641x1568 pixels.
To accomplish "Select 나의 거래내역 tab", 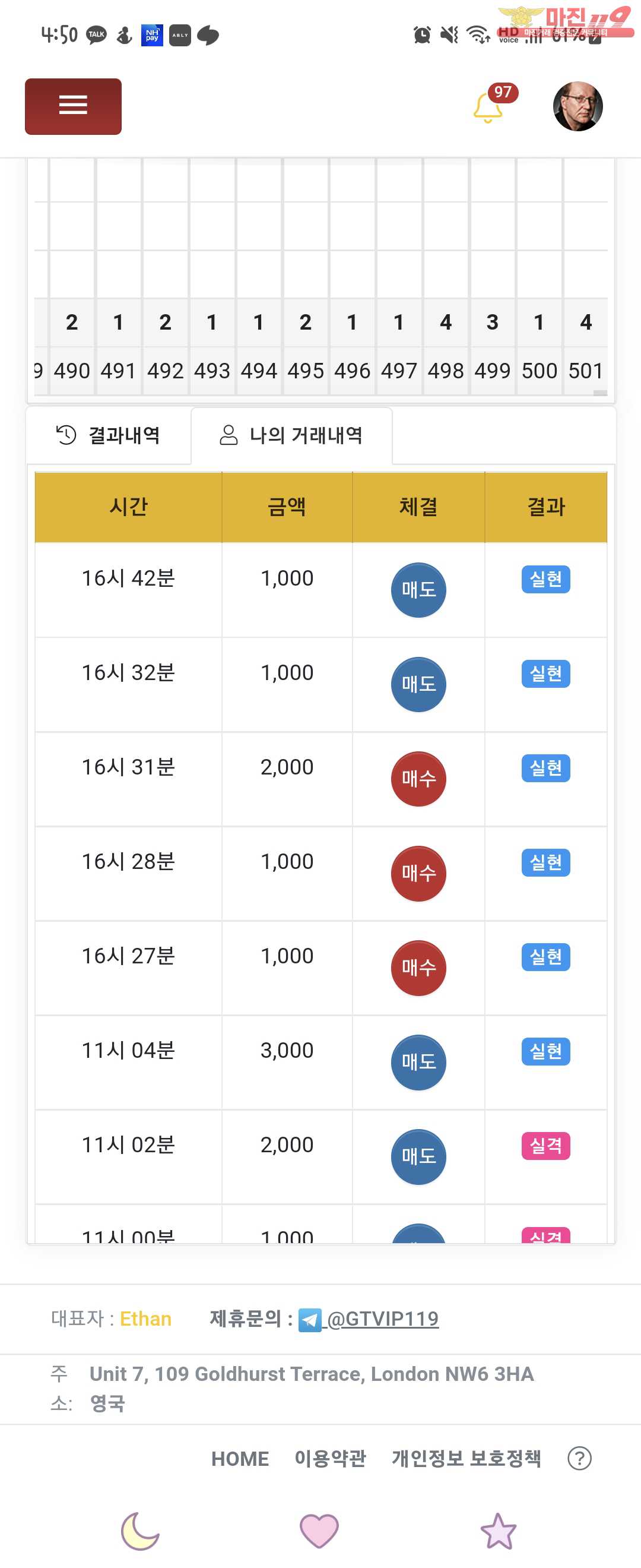I will [291, 435].
